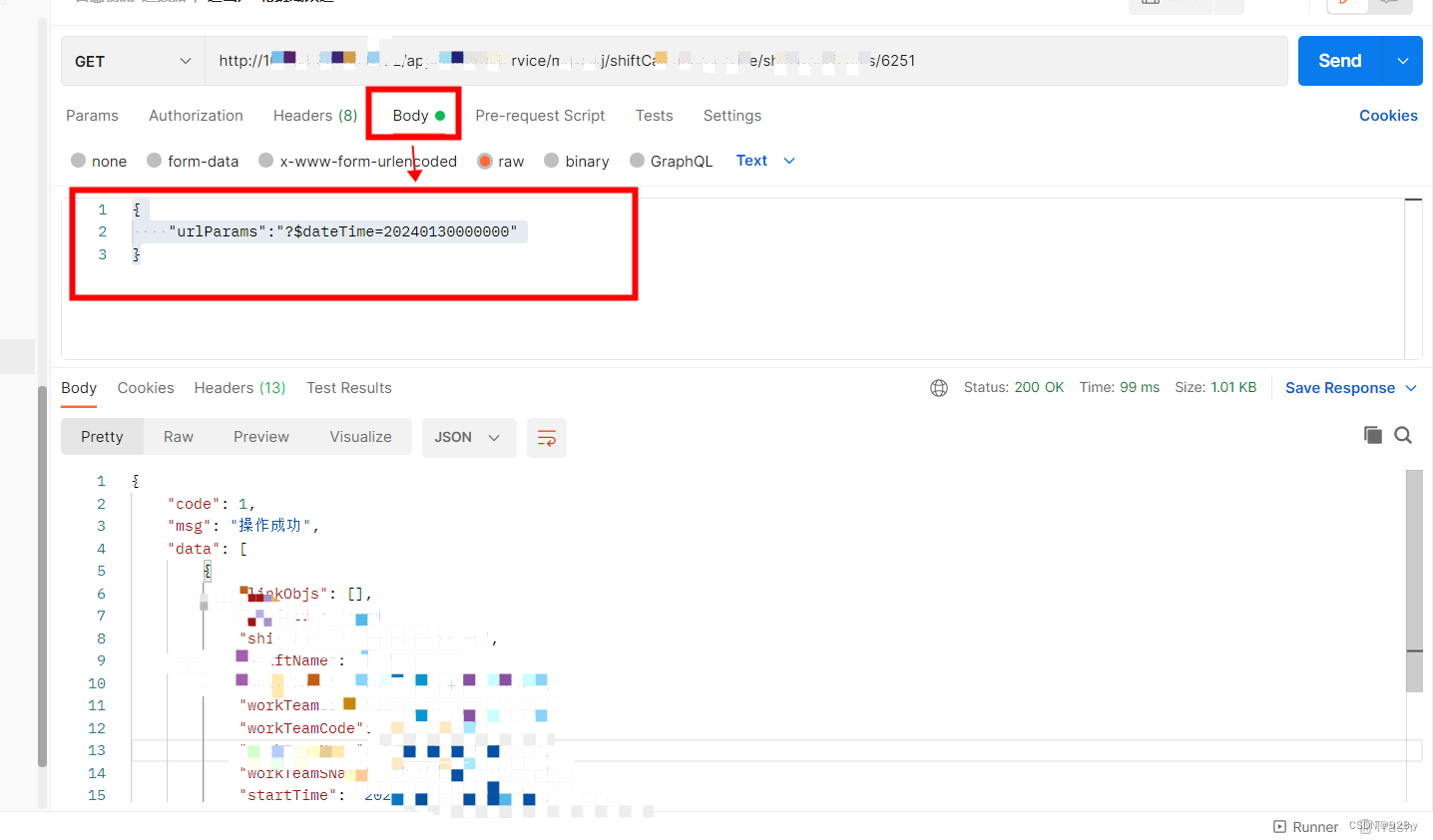
Task: Click the Cookies link
Action: point(1388,116)
